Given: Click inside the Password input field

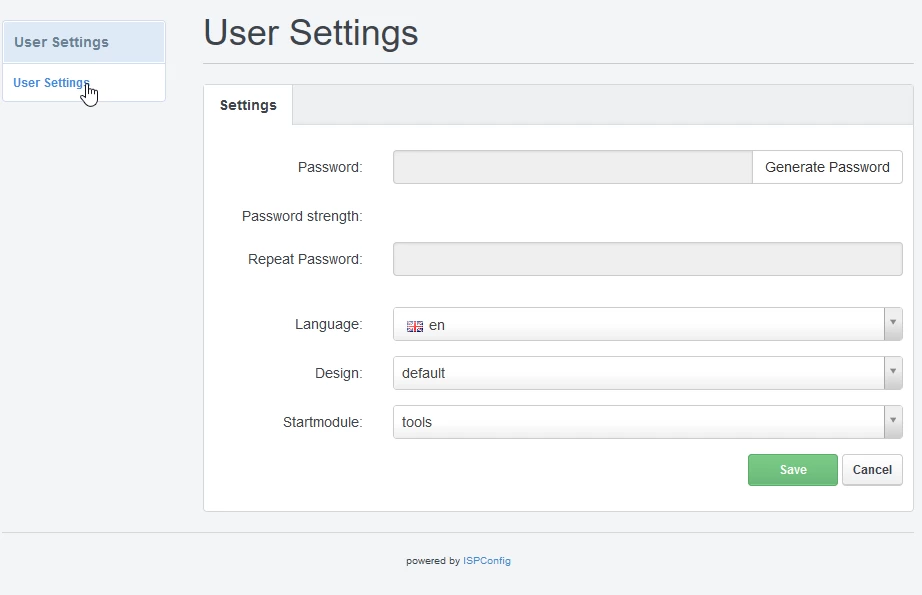Looking at the screenshot, I should coord(570,166).
